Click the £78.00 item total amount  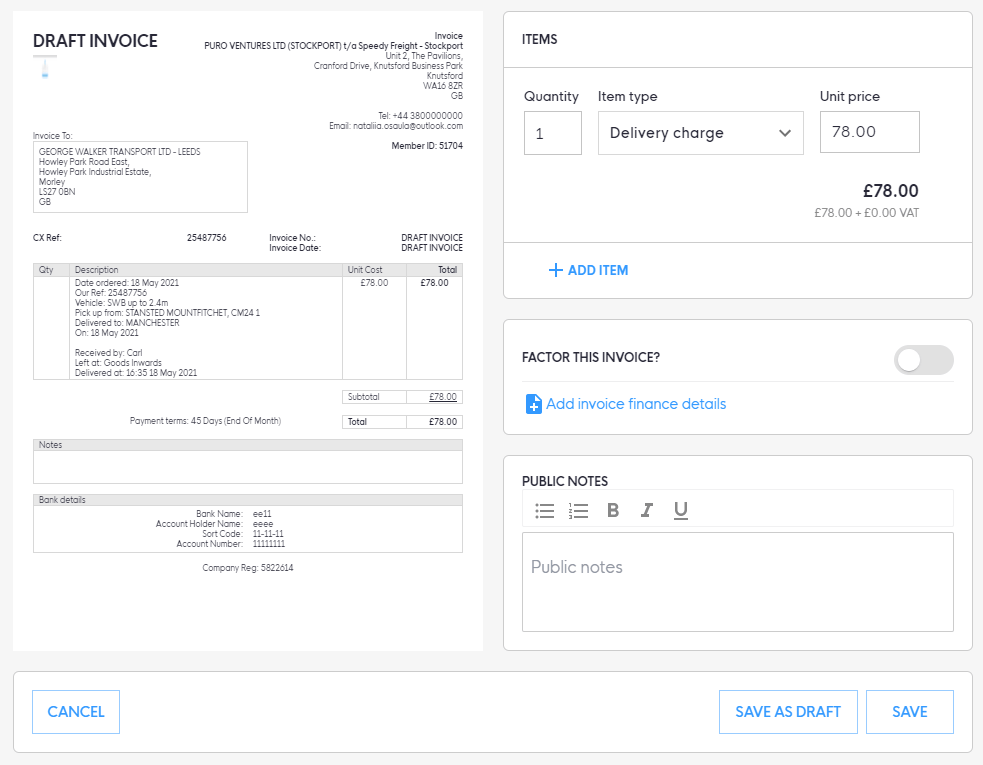(890, 191)
